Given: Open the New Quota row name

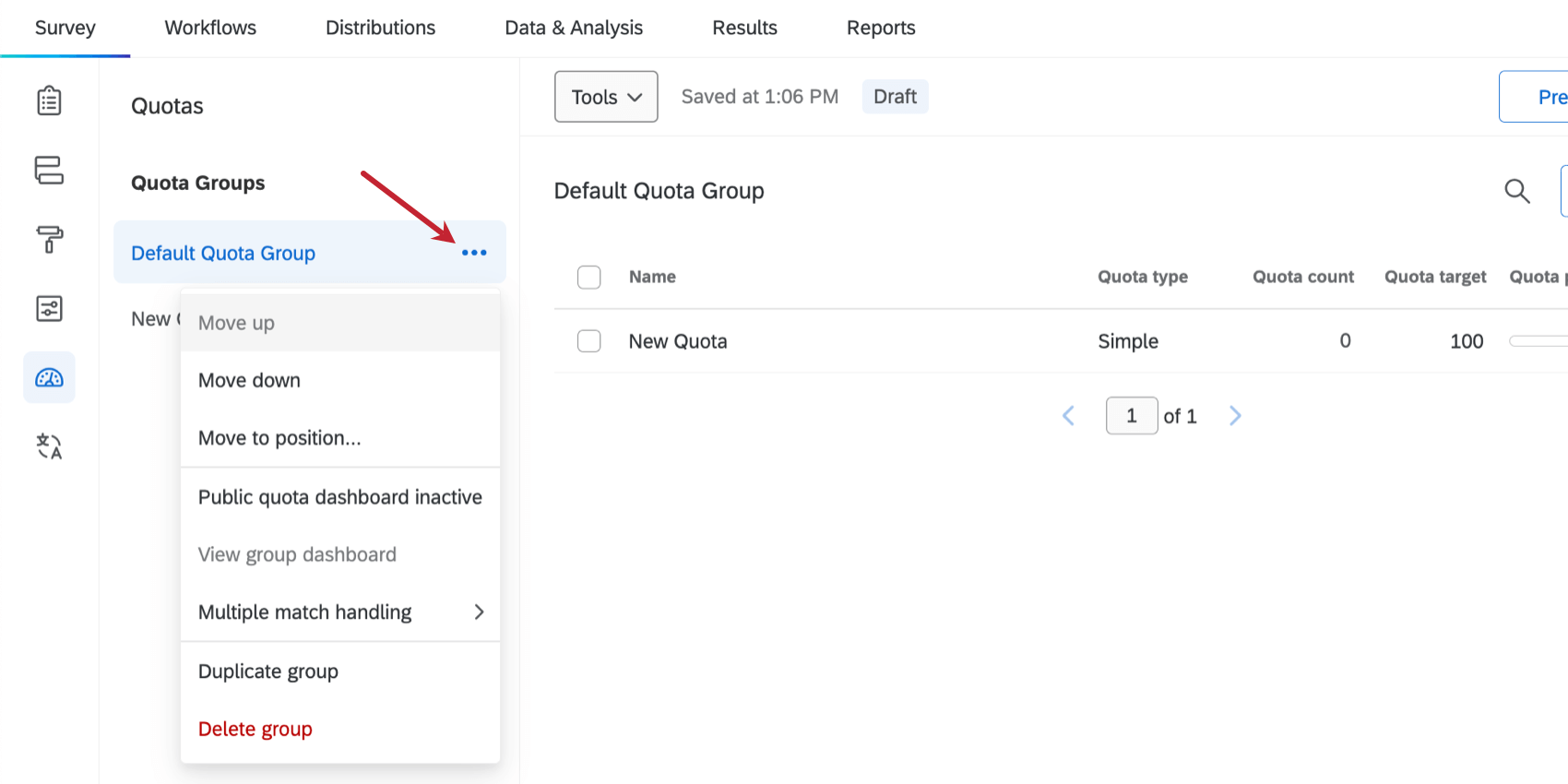Looking at the screenshot, I should pyautogui.click(x=678, y=341).
